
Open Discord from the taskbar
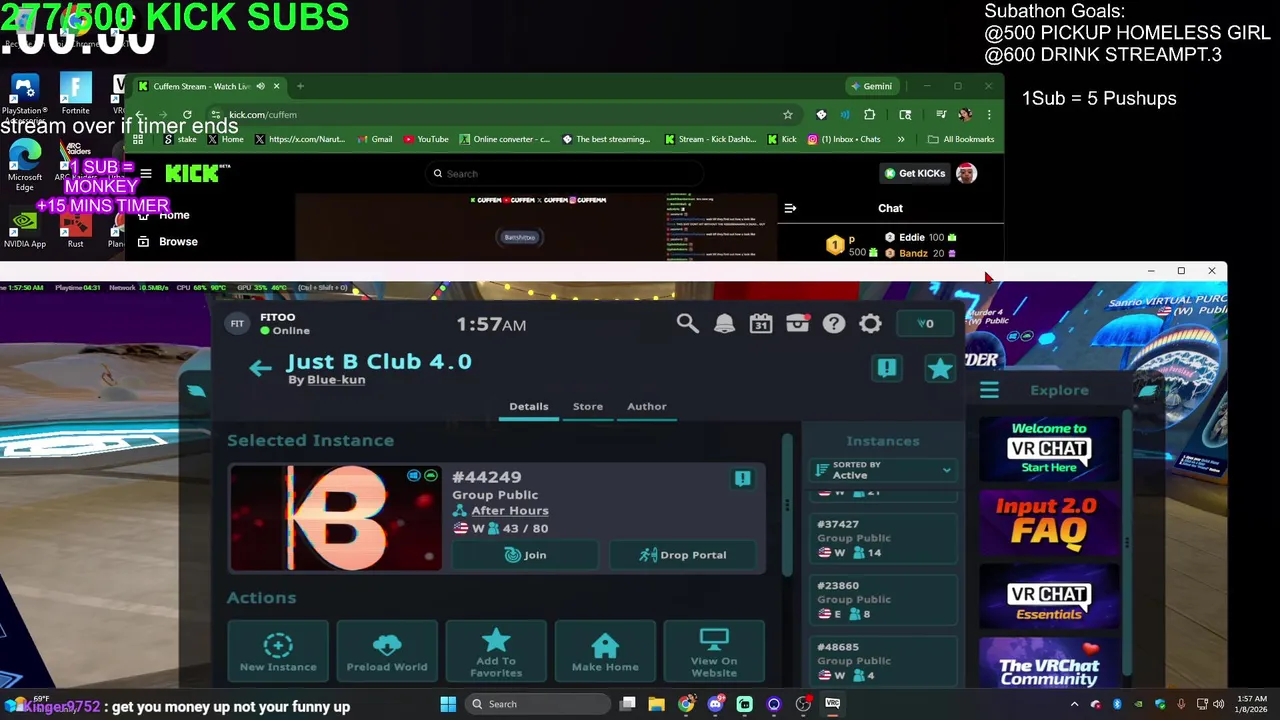click(715, 704)
